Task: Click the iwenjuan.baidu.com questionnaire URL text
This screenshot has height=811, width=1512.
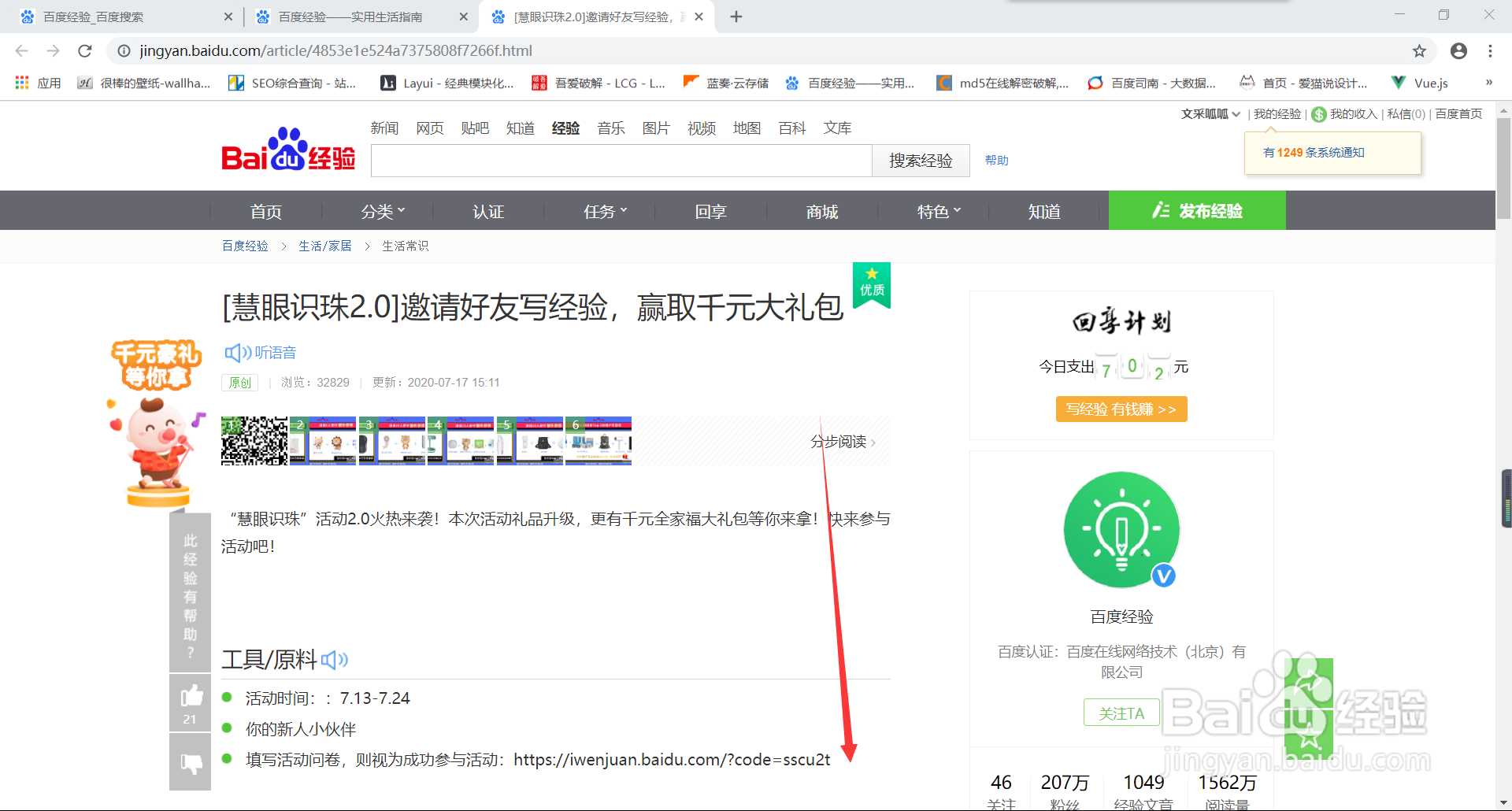Action: [x=672, y=760]
